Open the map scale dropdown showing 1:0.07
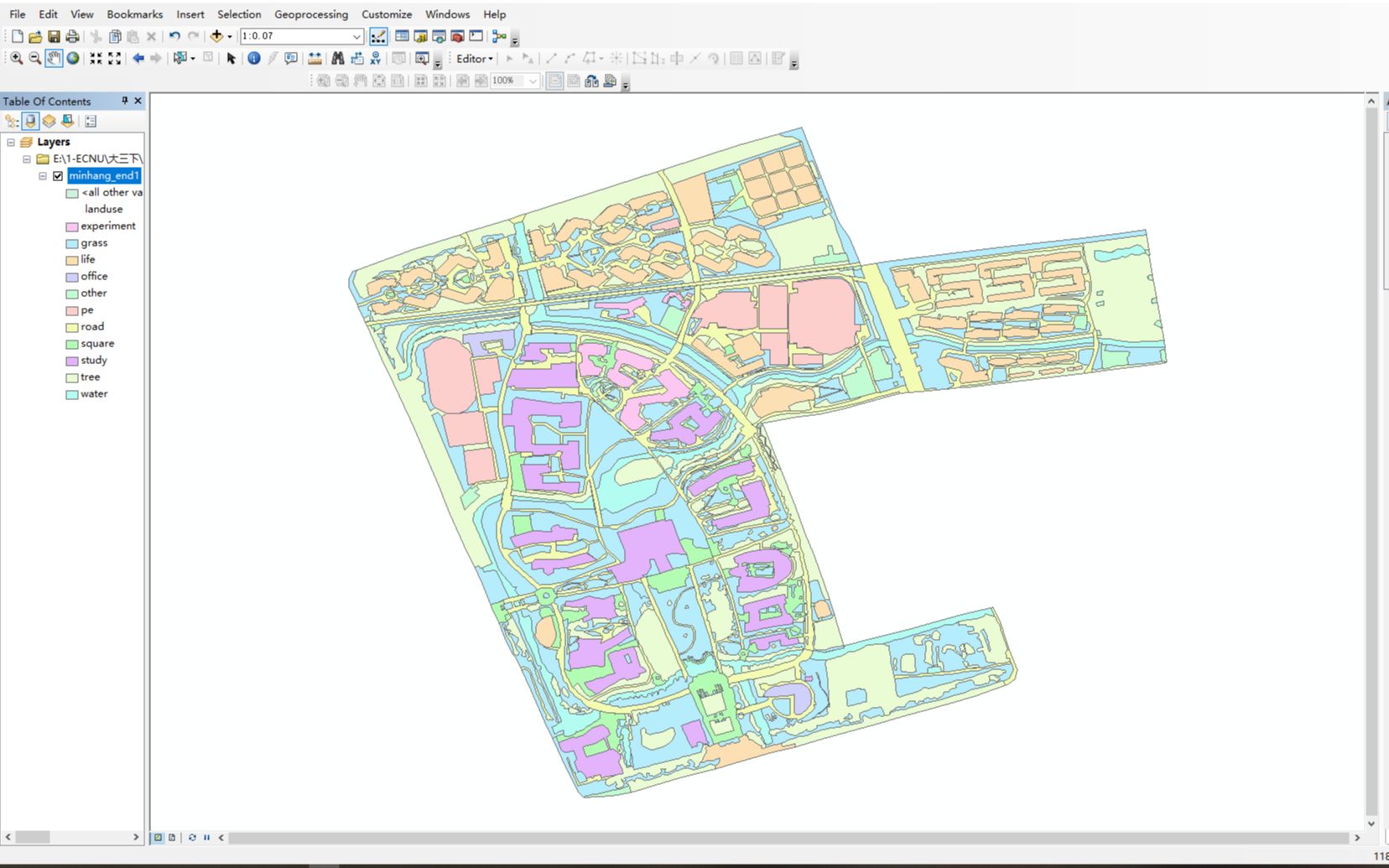The image size is (1389, 868). (x=356, y=36)
